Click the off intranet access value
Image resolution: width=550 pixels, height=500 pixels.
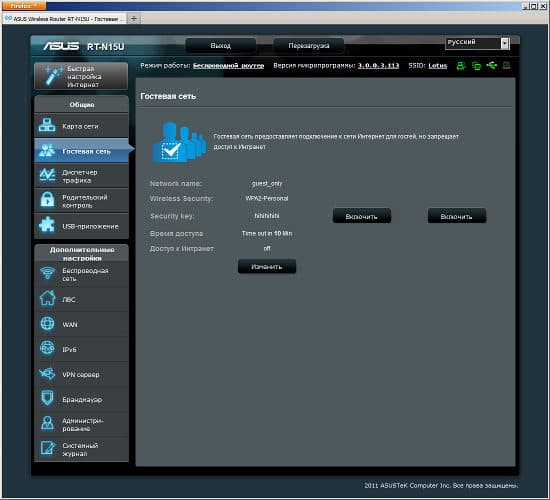267,248
